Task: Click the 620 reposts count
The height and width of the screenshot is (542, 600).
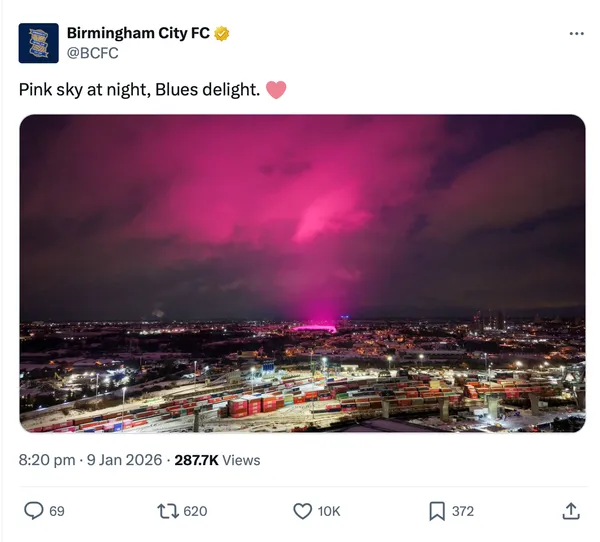Action: (195, 511)
